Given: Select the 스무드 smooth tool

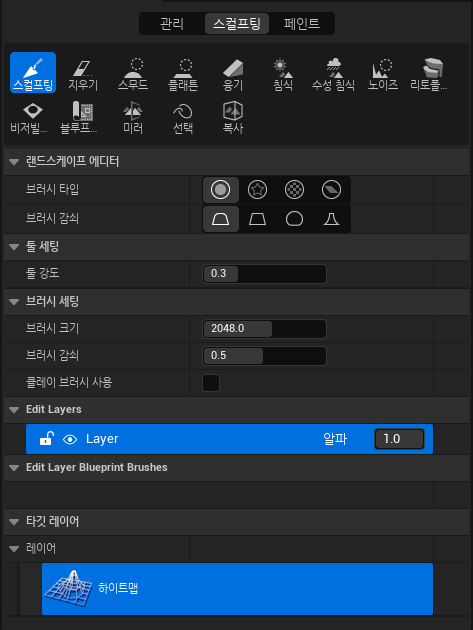Looking at the screenshot, I should pos(133,75).
